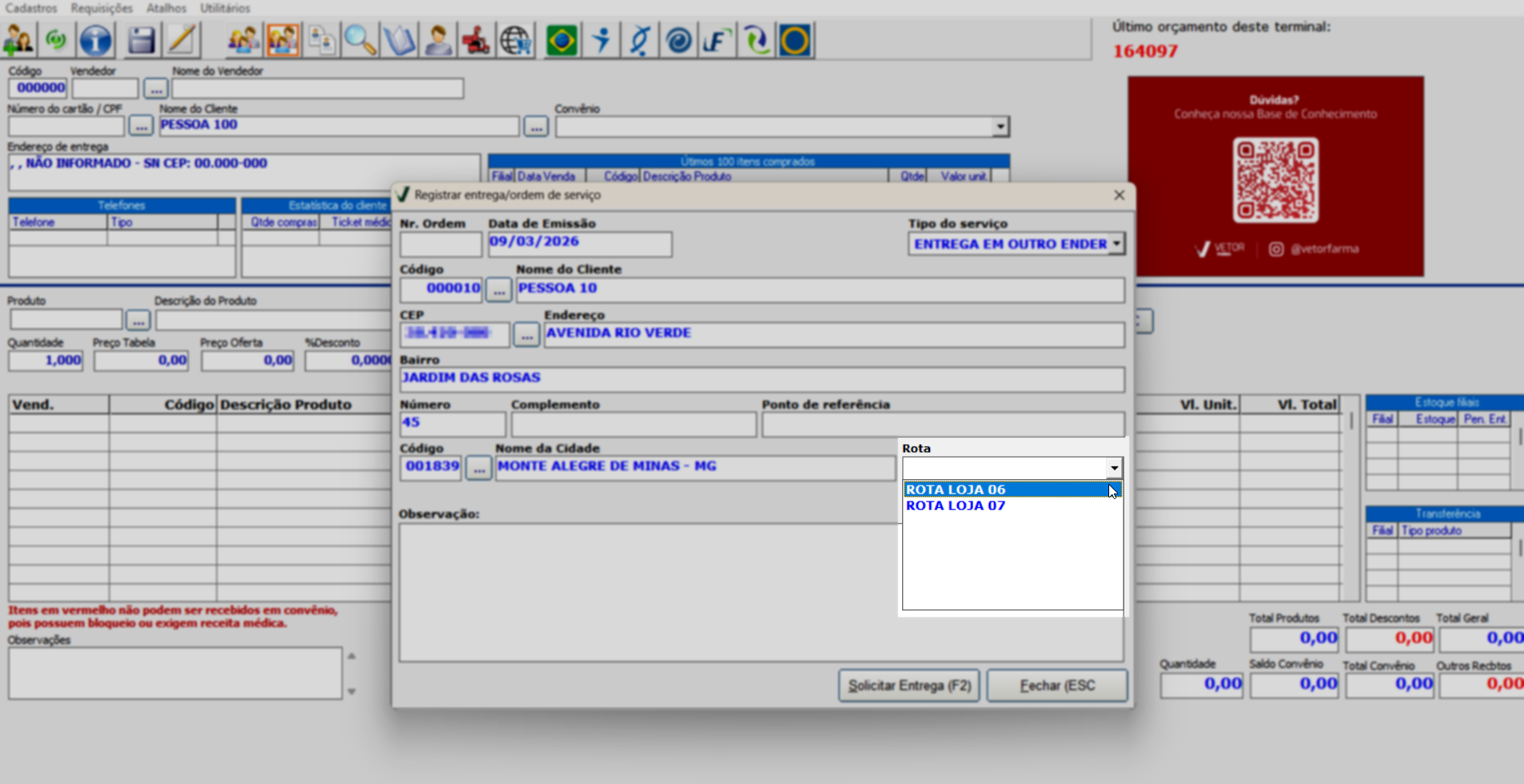The width and height of the screenshot is (1524, 784).
Task: Open the Tipo do serviço dropdown
Action: (x=1116, y=244)
